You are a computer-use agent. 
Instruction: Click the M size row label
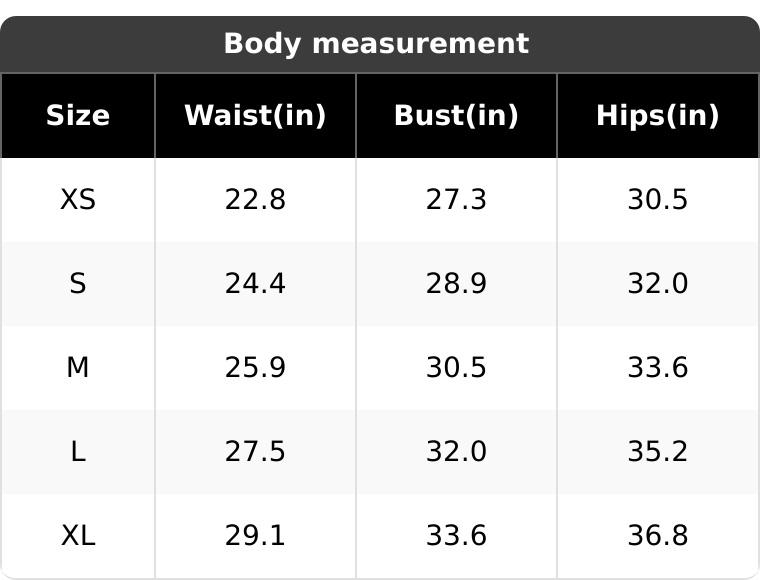[x=78, y=367]
